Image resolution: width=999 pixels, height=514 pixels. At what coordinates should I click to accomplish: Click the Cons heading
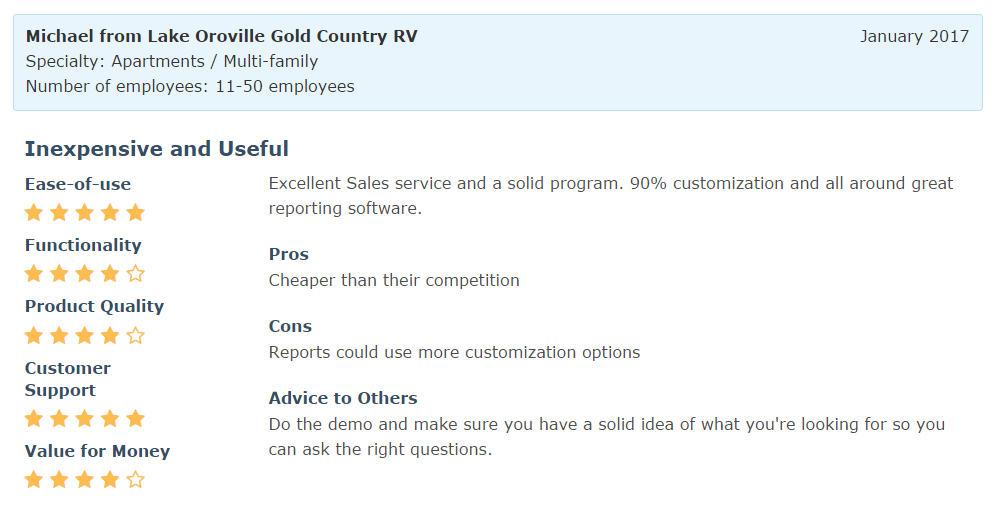point(290,326)
